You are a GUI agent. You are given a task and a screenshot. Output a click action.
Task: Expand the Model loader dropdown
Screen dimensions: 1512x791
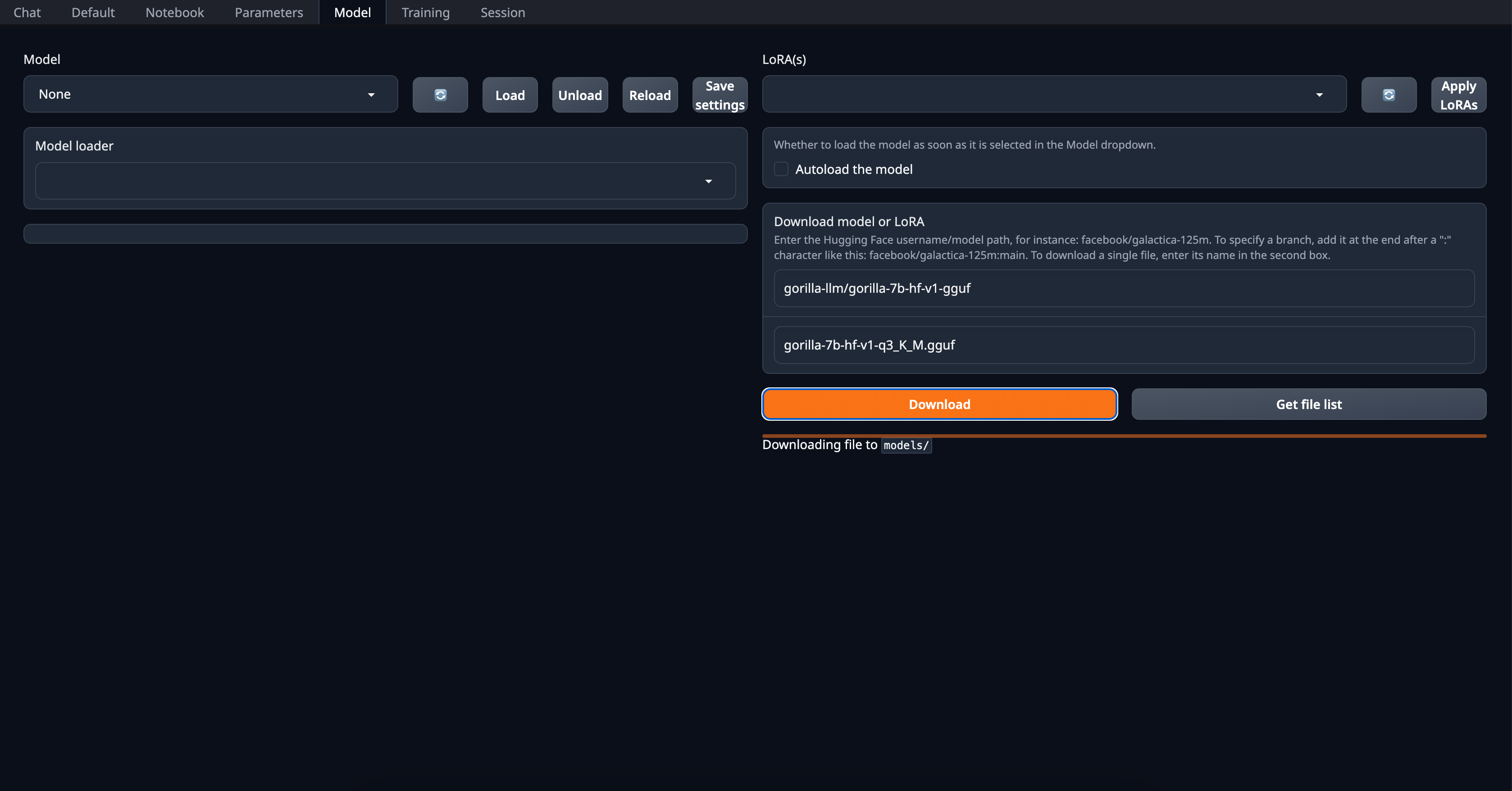(385, 181)
